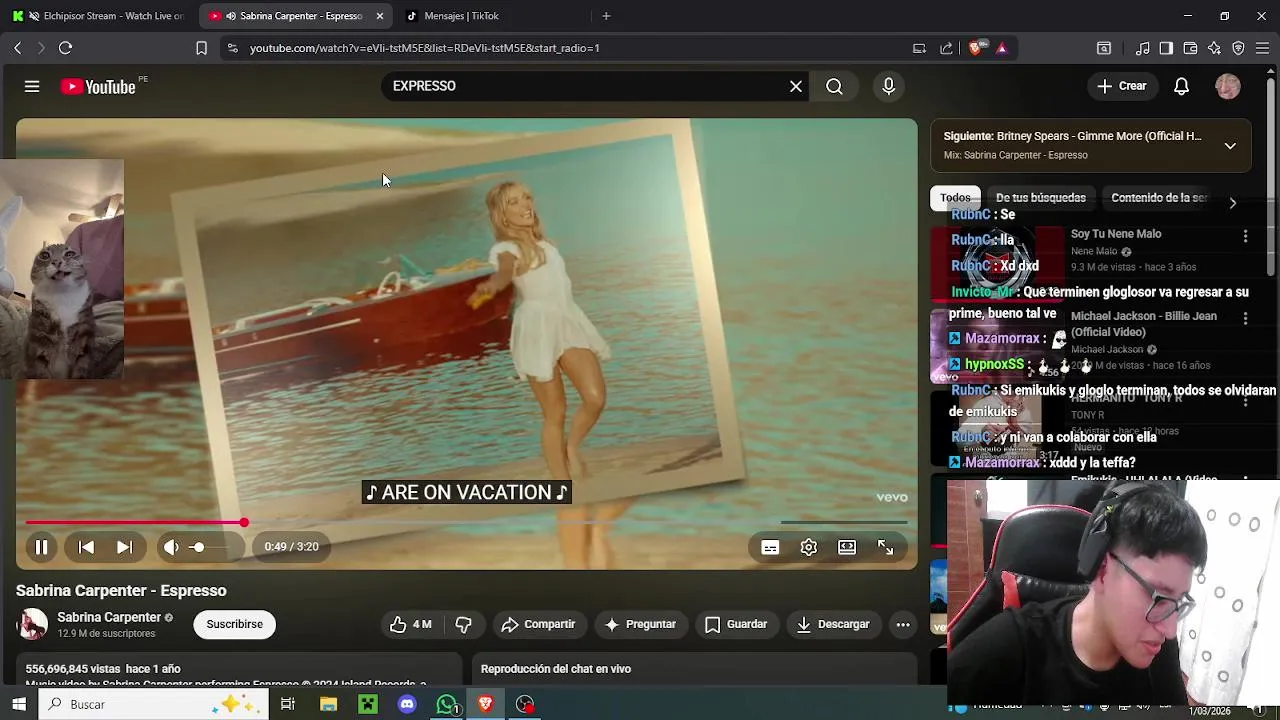Select the Contenido de la serie chip
Screen dimensions: 1280x720
tap(1159, 198)
